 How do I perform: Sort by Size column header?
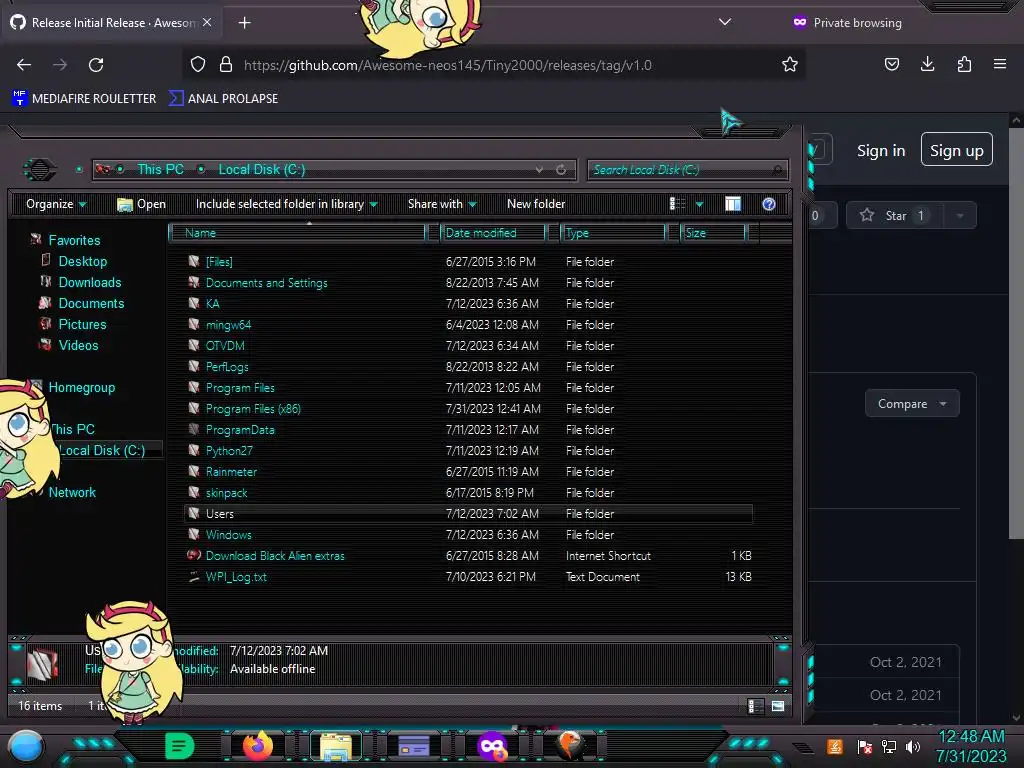coord(713,232)
